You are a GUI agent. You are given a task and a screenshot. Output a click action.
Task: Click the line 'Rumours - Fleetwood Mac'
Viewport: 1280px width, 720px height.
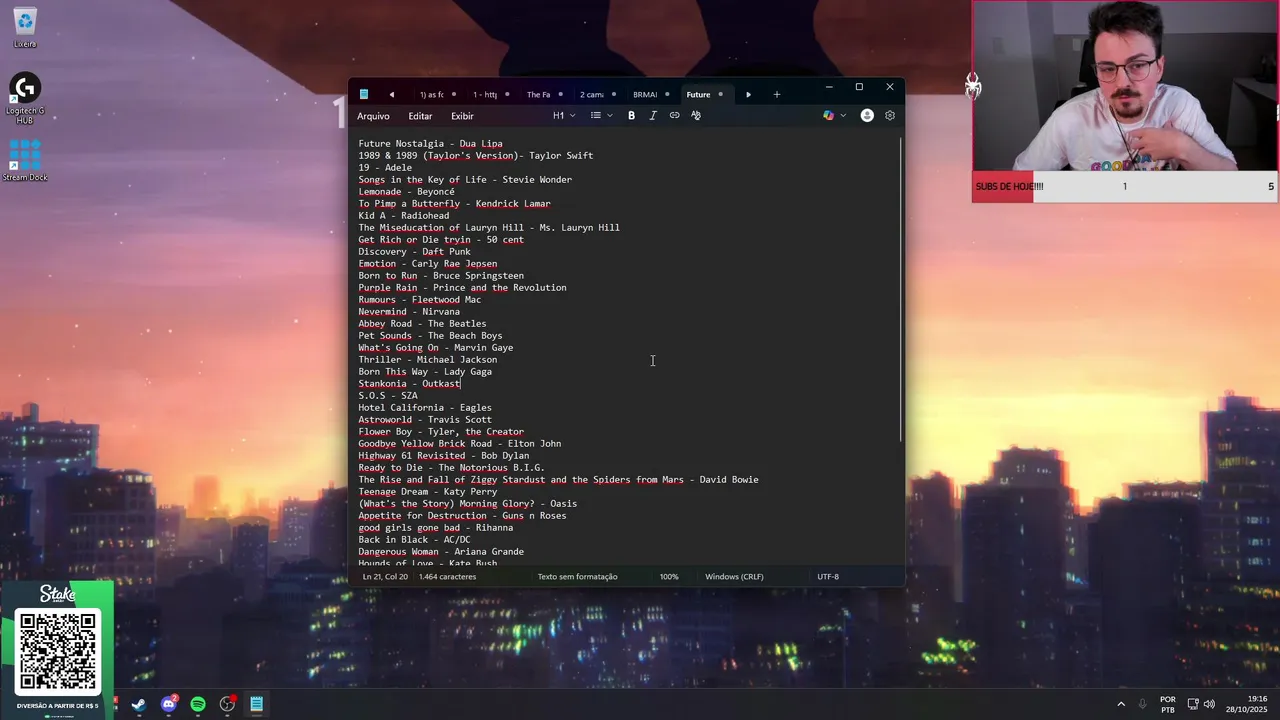(419, 300)
